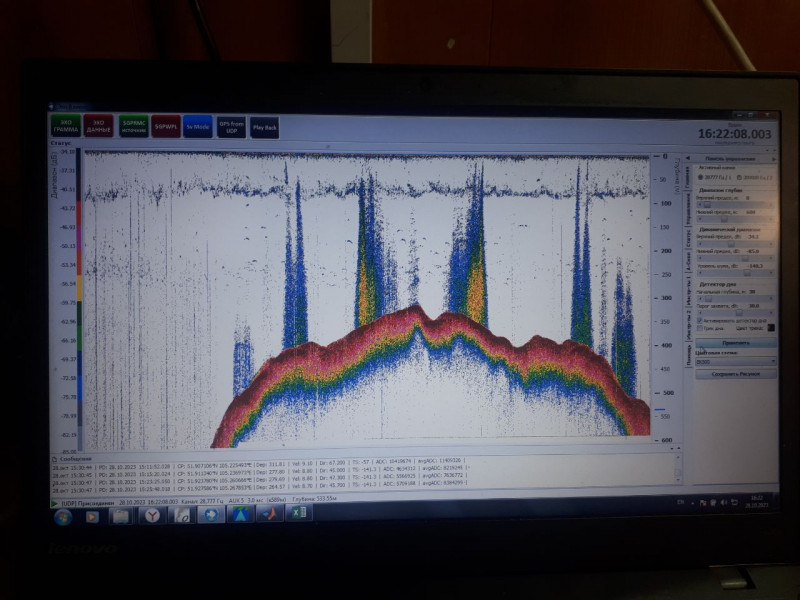This screenshot has height=600, width=800.
Task: Open Yandex browser from the taskbar
Action: tap(151, 515)
